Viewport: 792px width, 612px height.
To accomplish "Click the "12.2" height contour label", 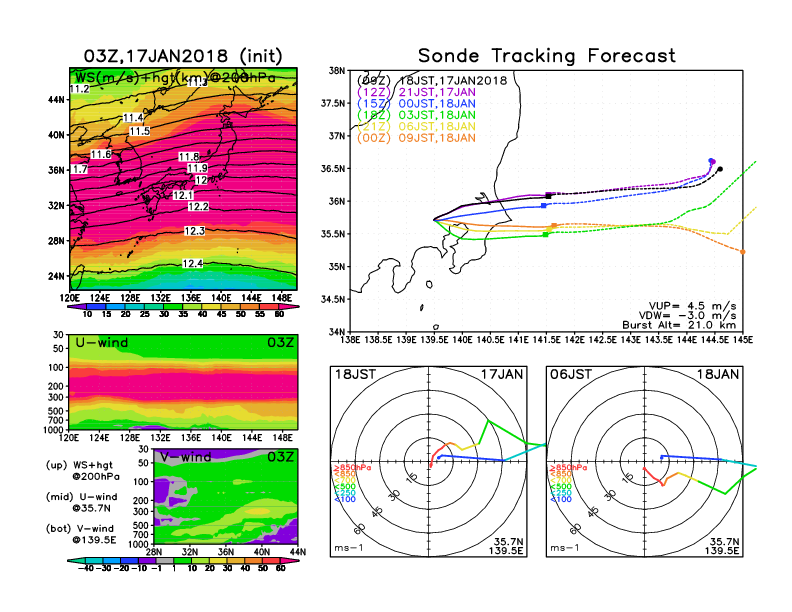I will point(198,207).
